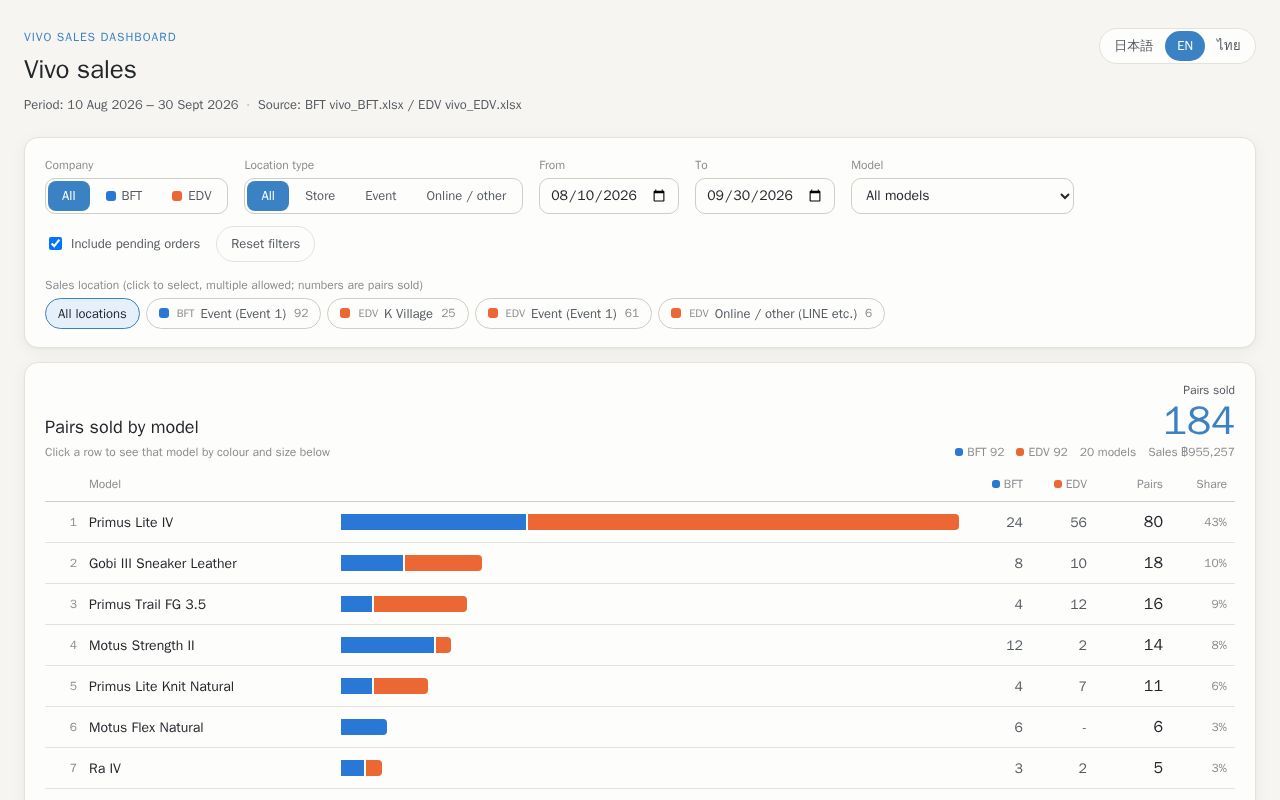Viewport: 1280px width, 800px height.
Task: Click the total pairs sold number 184
Action: 1198,421
